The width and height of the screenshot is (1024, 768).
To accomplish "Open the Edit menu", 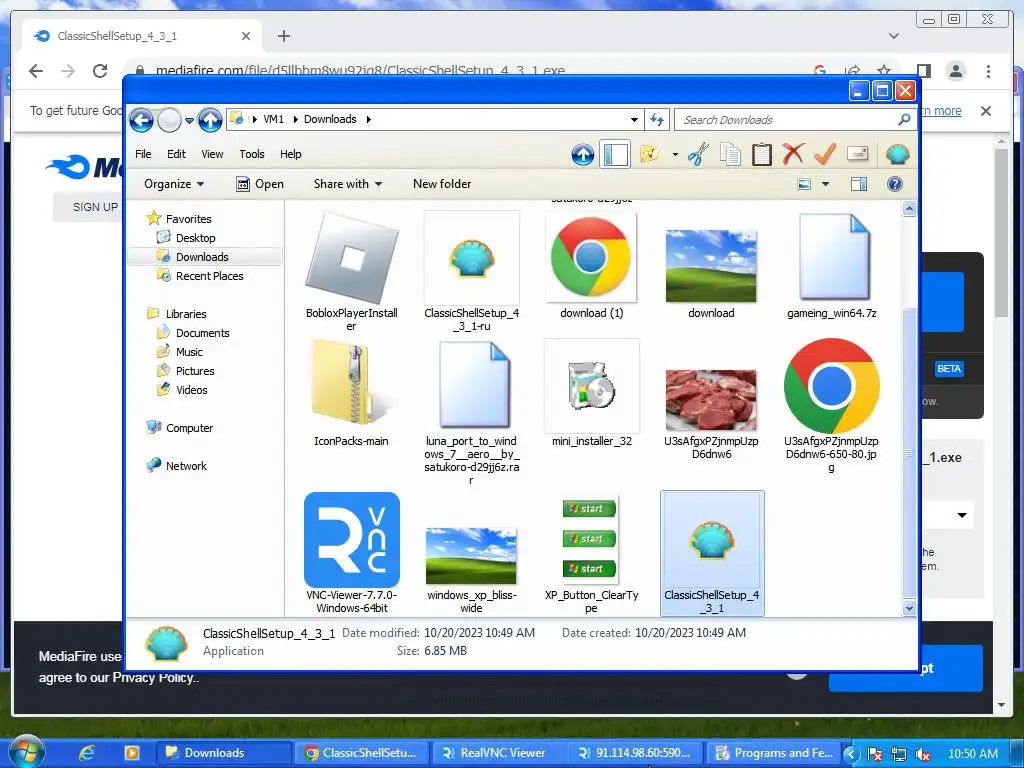I will tap(176, 154).
